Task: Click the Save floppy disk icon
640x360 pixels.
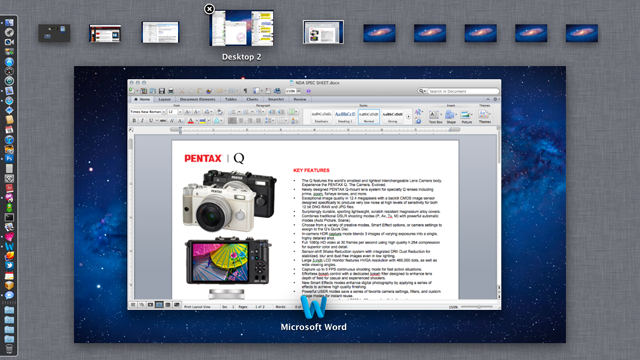Action: (162, 91)
